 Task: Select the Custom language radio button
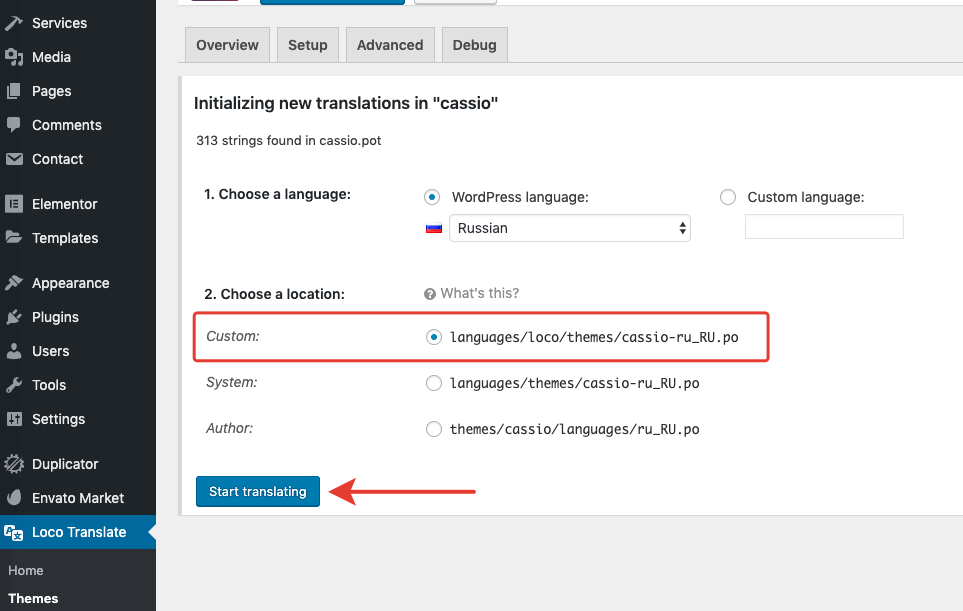pyautogui.click(x=728, y=197)
